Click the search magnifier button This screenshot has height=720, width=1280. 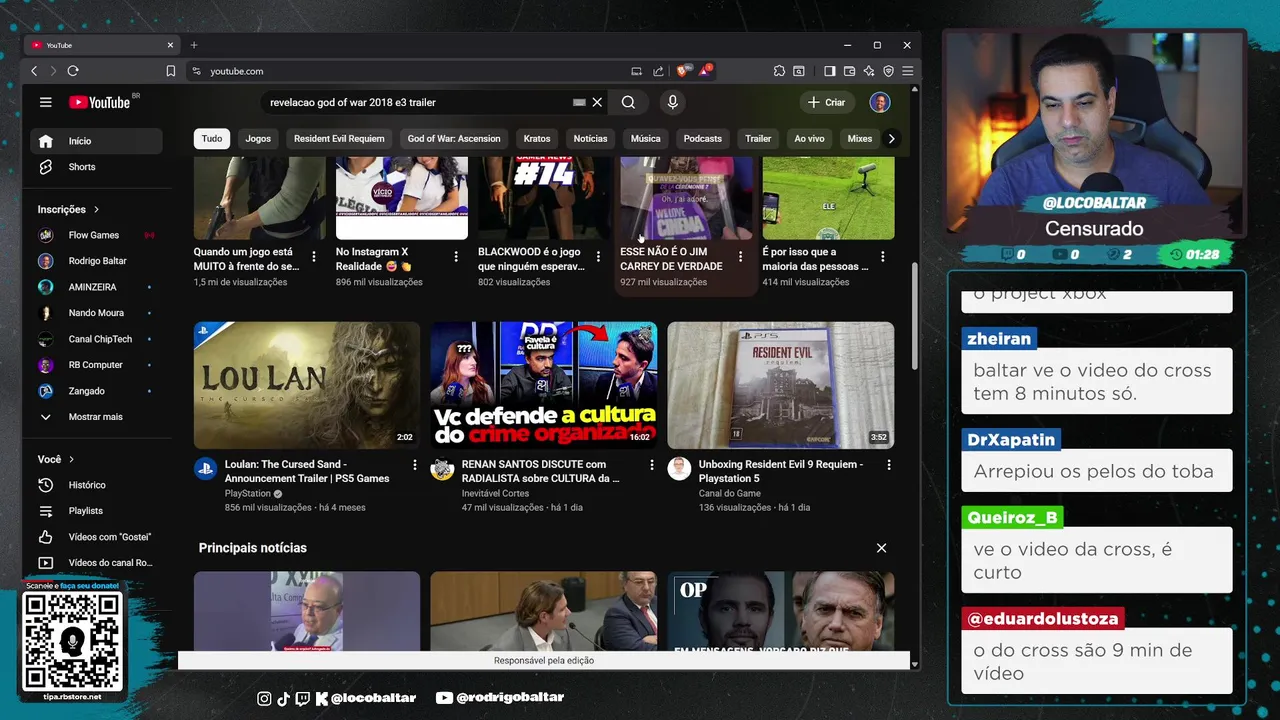click(628, 102)
